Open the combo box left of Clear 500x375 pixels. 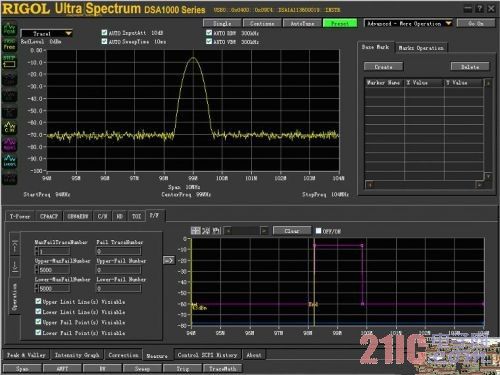[246, 231]
